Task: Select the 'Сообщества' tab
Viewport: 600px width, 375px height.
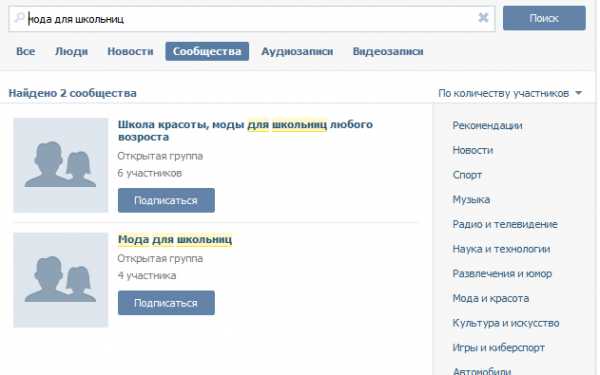Action: tap(207, 51)
